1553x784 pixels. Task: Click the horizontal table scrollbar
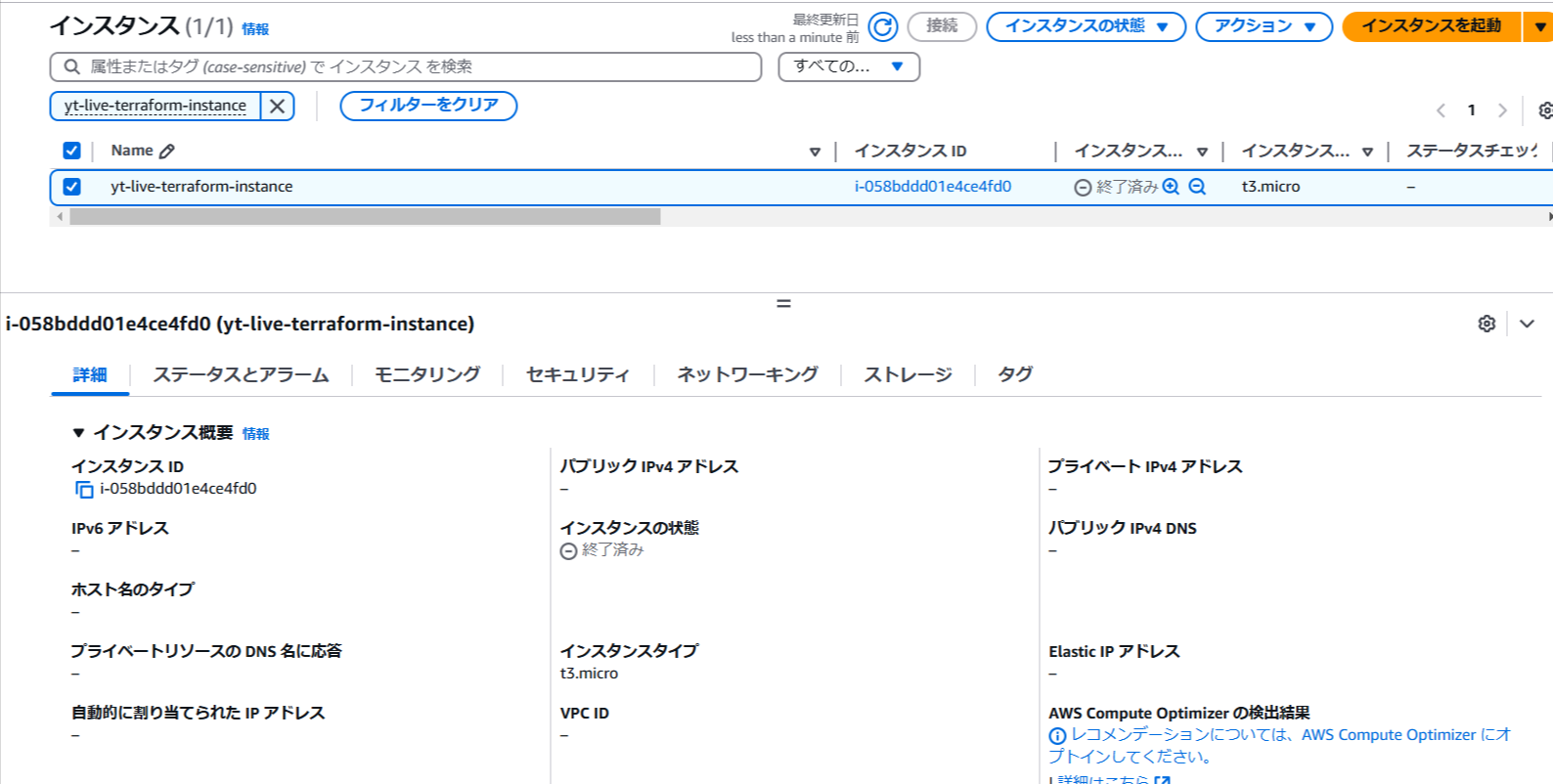365,217
